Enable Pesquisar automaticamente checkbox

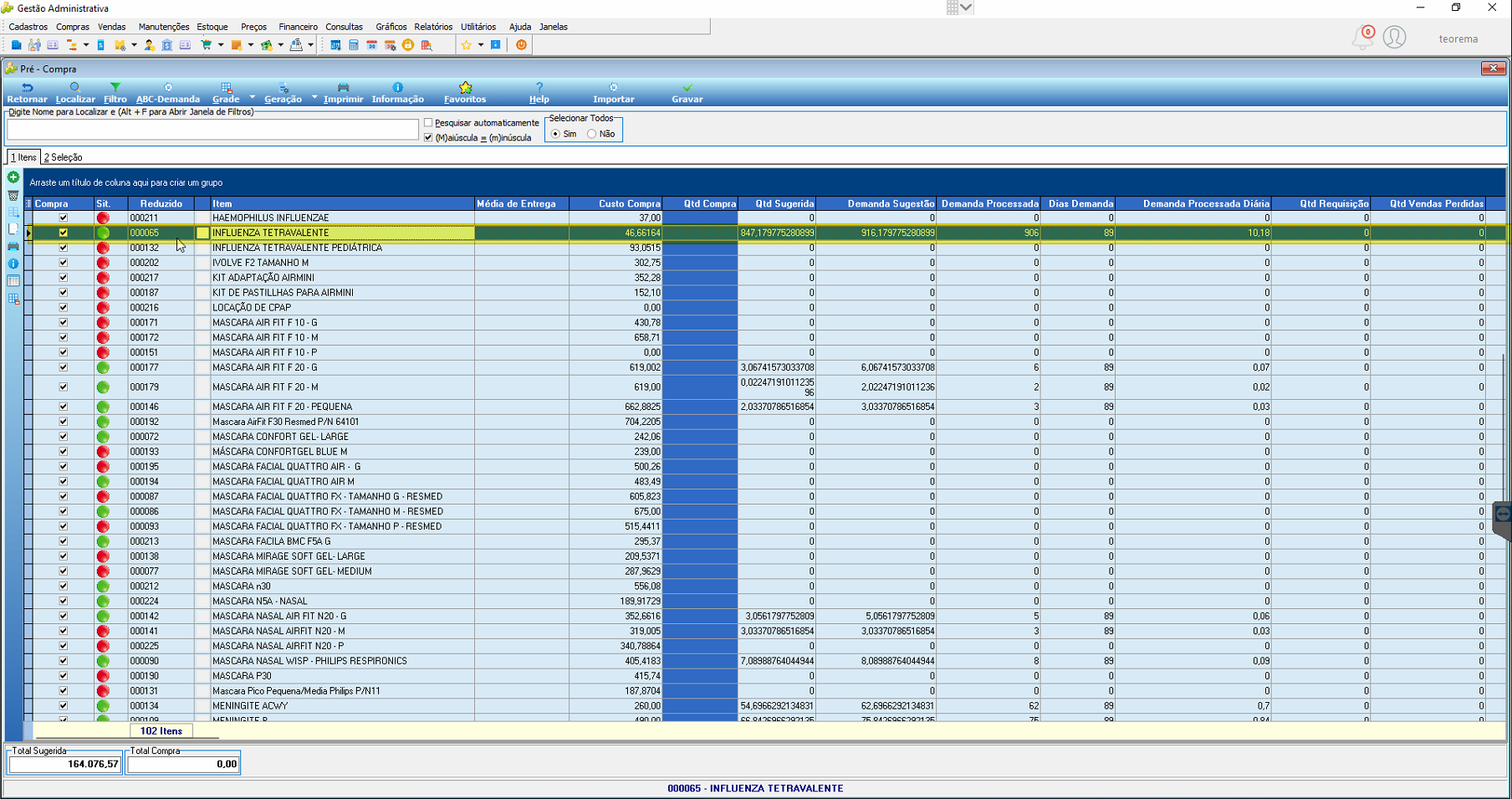pyautogui.click(x=429, y=123)
